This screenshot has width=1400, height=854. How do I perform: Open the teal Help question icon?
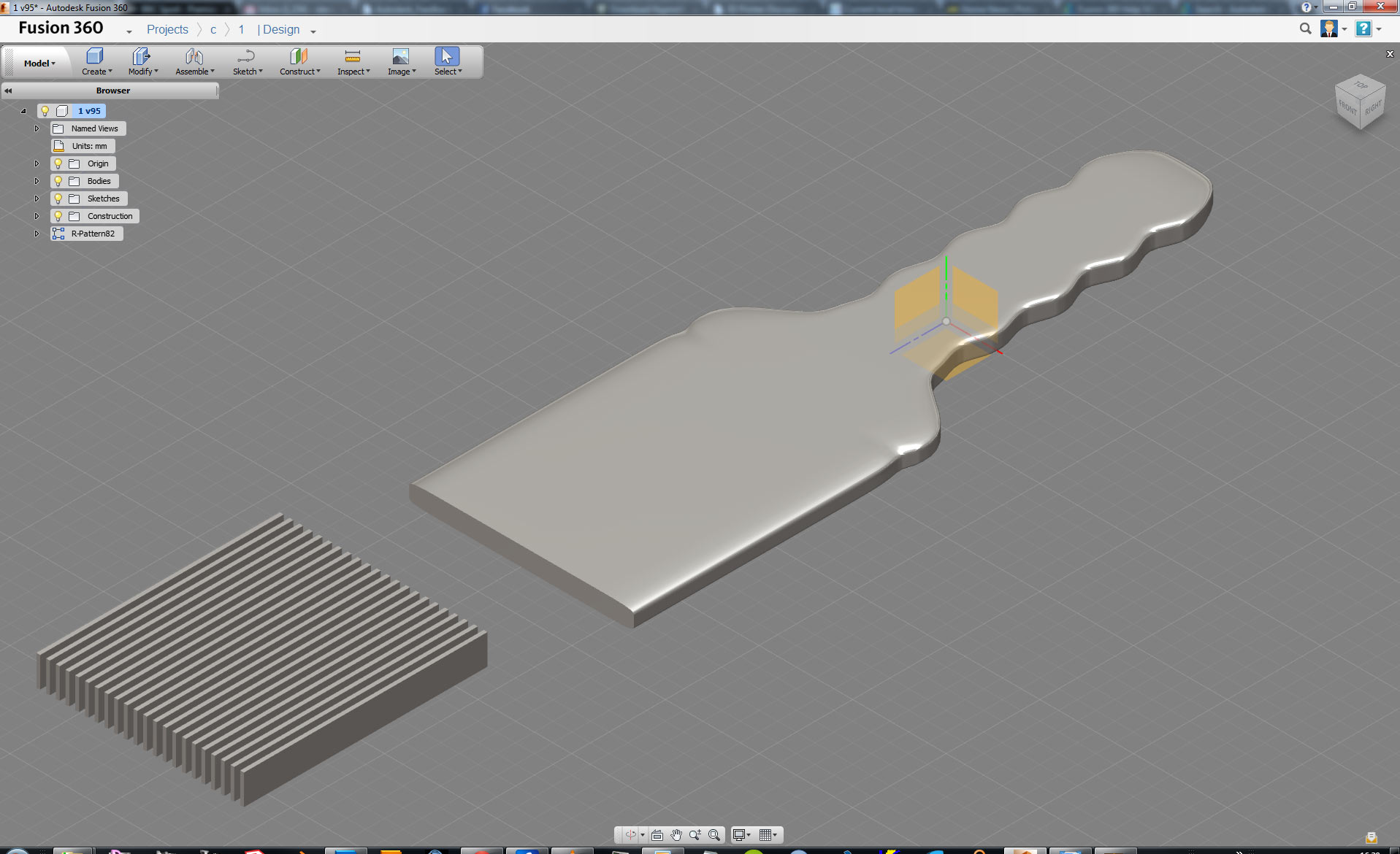1363,28
